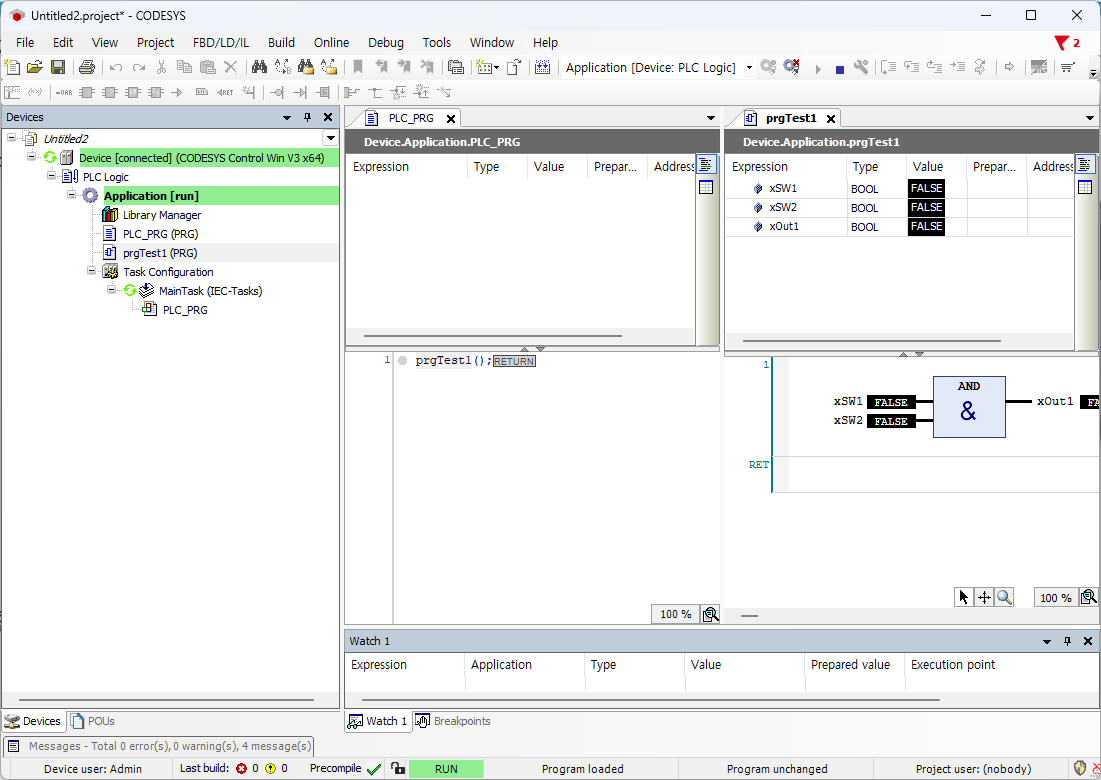Select Library Manager in device tree

click(x=162, y=215)
